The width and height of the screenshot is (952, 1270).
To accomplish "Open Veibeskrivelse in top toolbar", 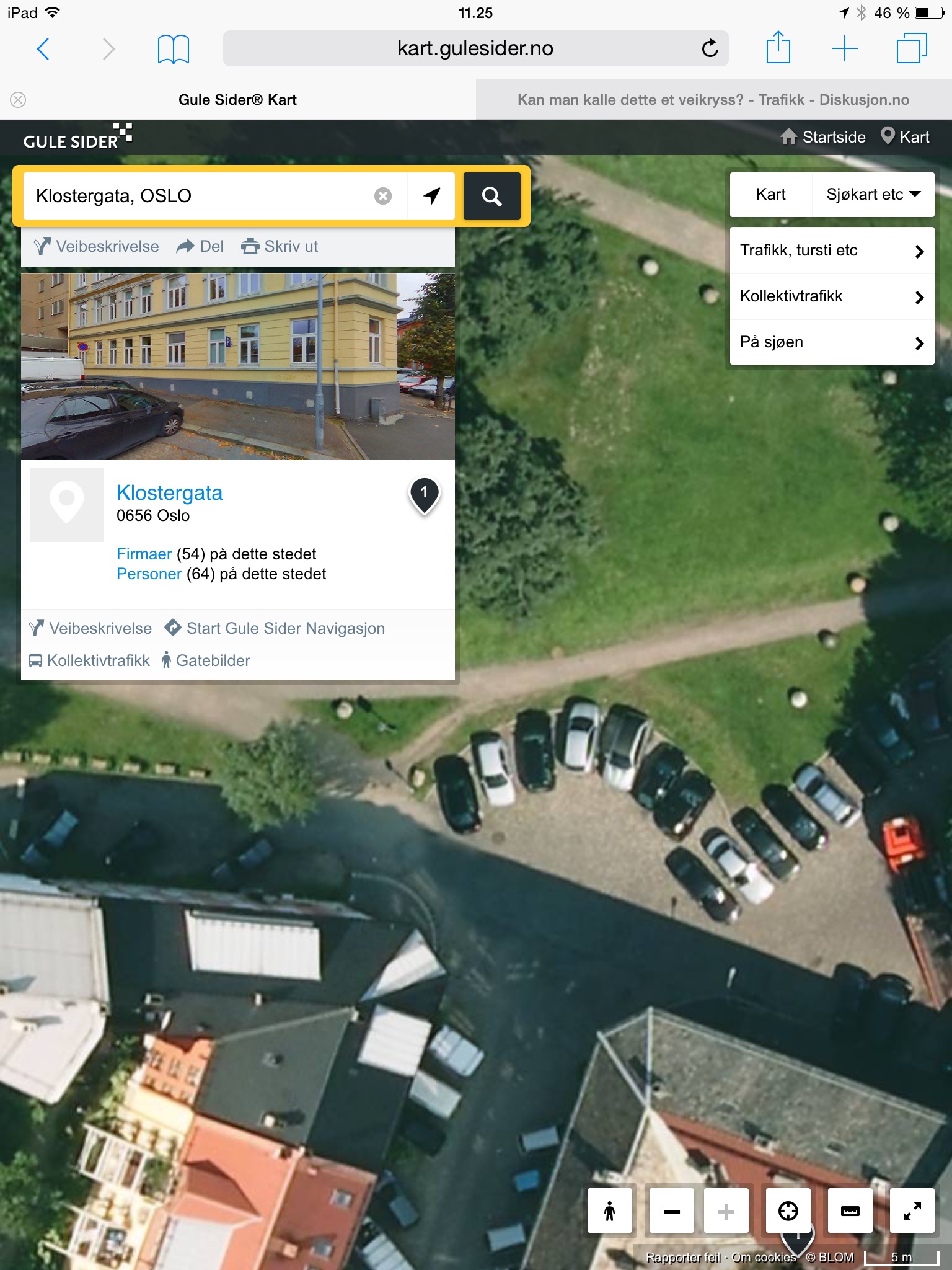I will pos(97,247).
